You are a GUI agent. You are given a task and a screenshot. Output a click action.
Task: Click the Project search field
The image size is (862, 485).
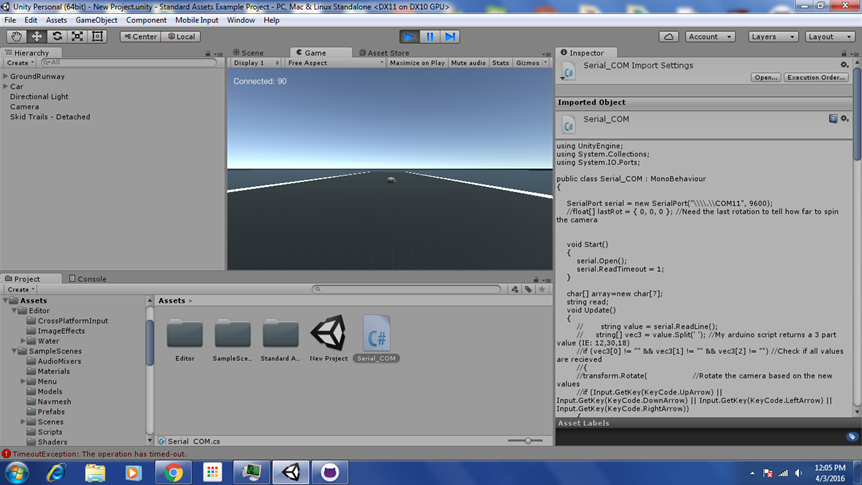pyautogui.click(x=407, y=289)
